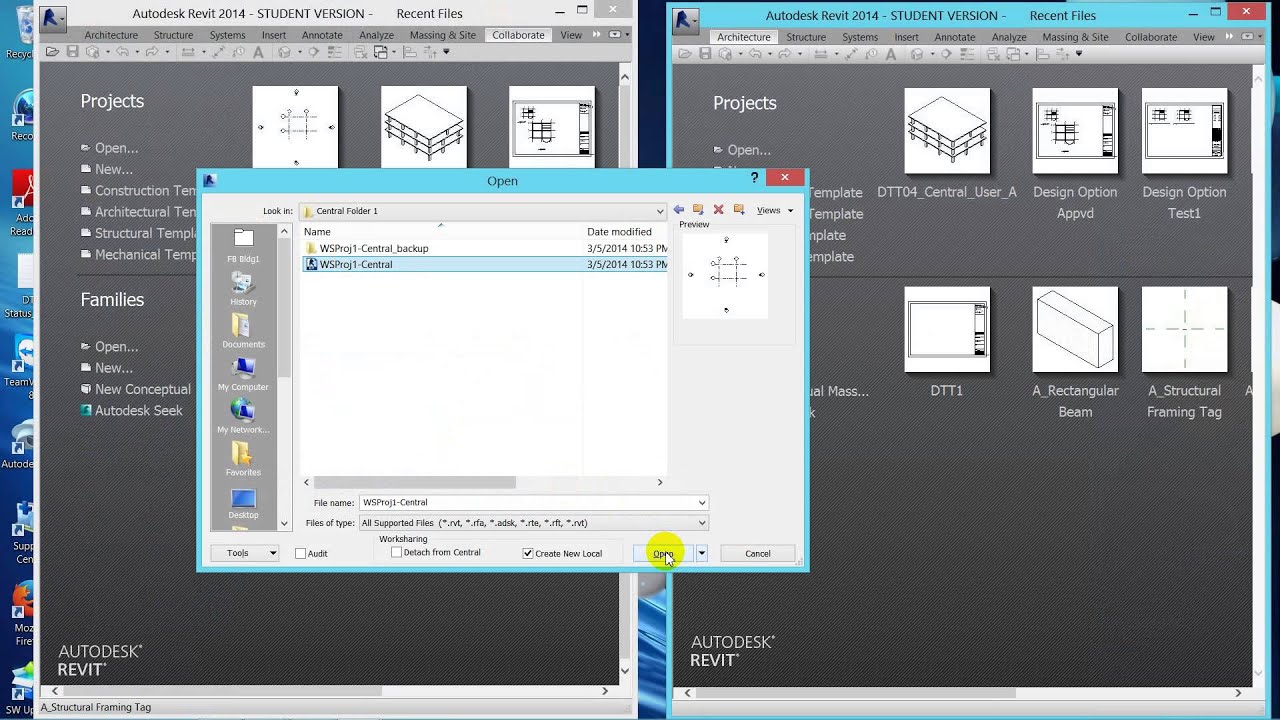This screenshot has width=1280, height=720.
Task: Open Customize Quick Access Toolbar dropdown in left window
Action: [x=446, y=52]
